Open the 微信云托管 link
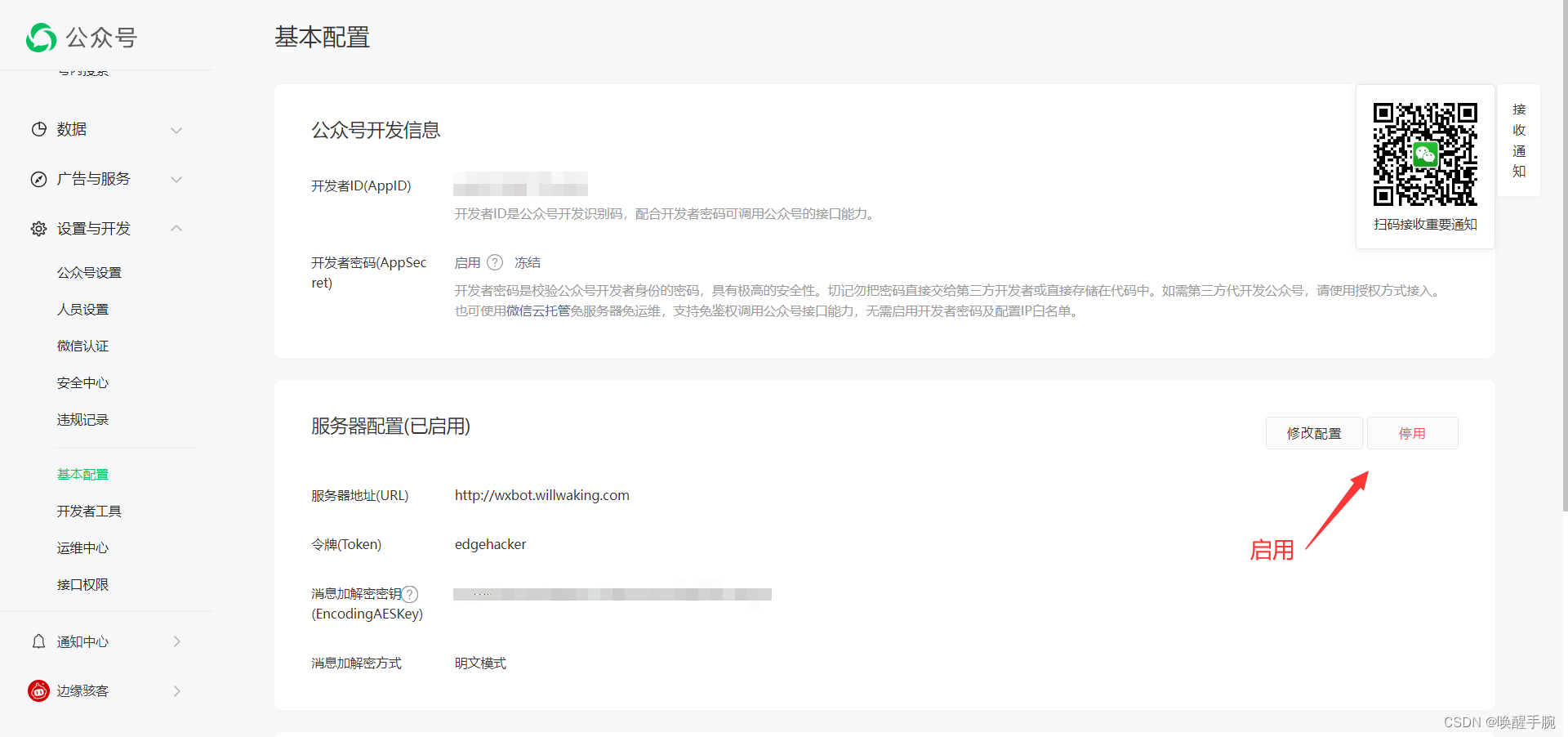 coord(539,310)
